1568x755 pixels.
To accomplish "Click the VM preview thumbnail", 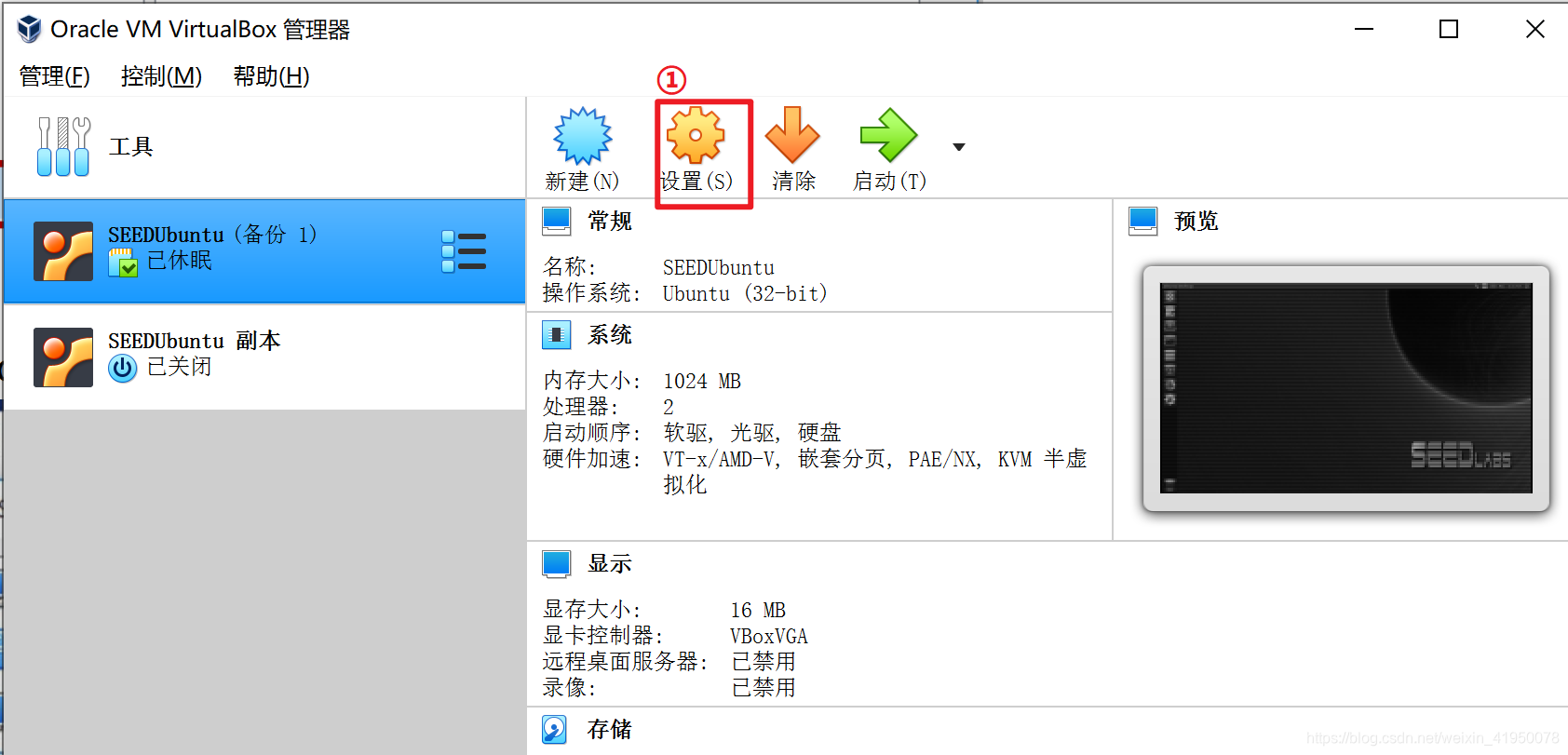I will click(x=1346, y=388).
